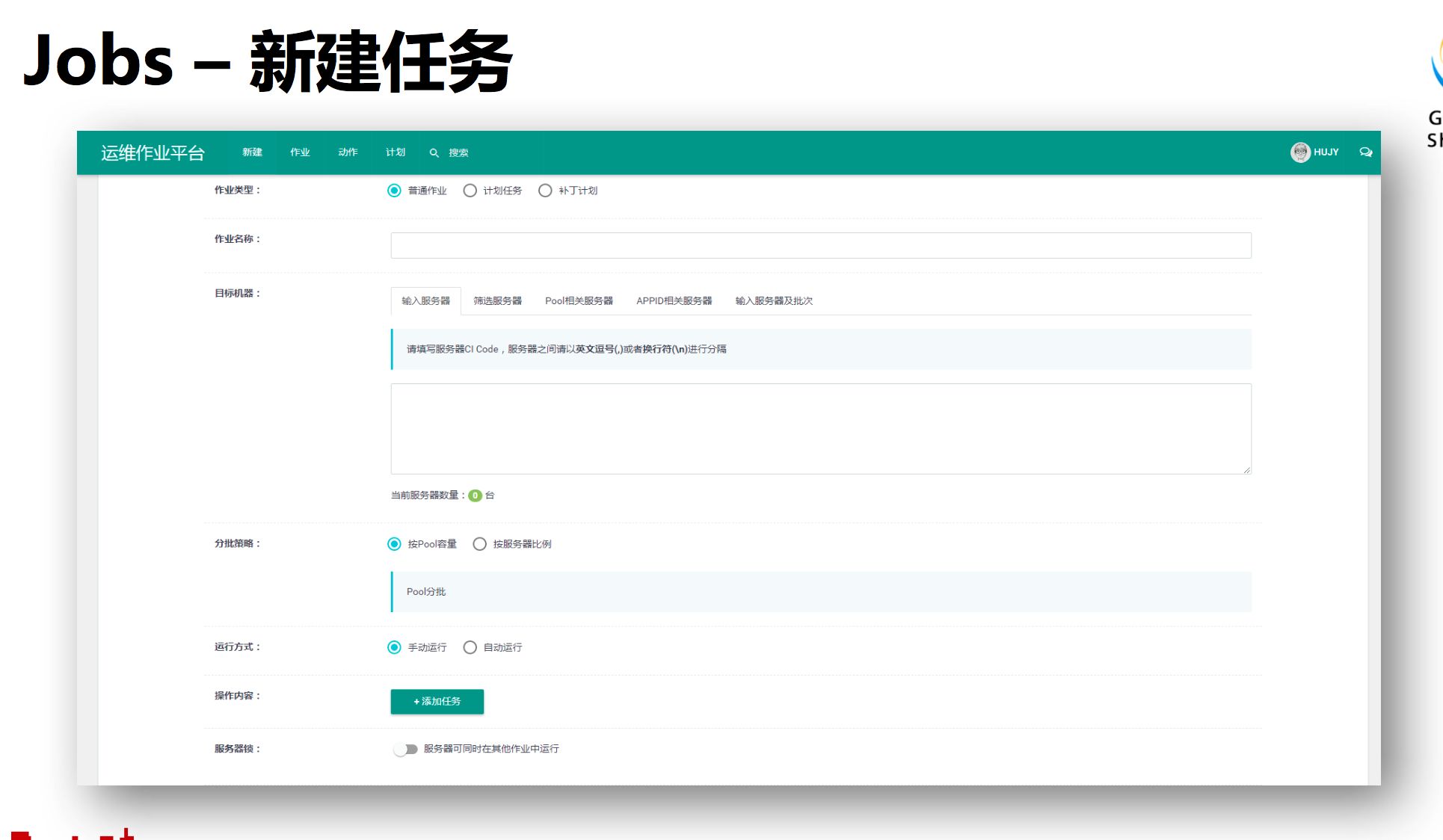Switch to 筛选服务器 tab

497,300
